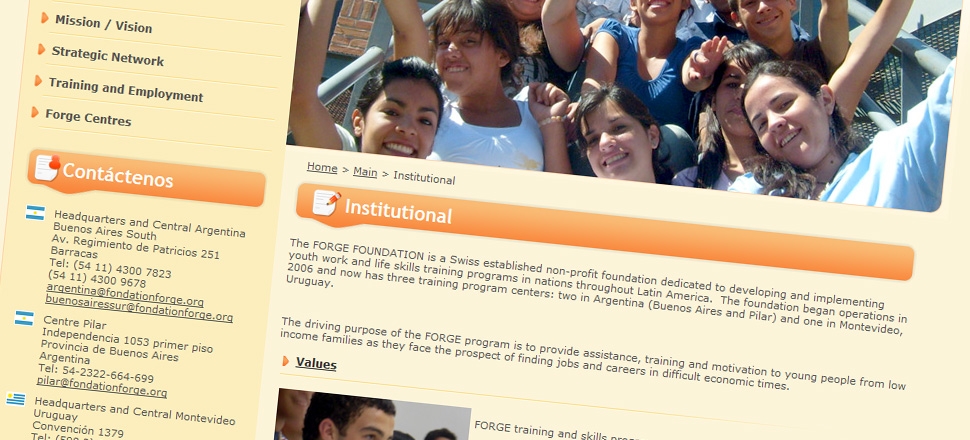Open the Mission / Vision menu item

[x=103, y=24]
